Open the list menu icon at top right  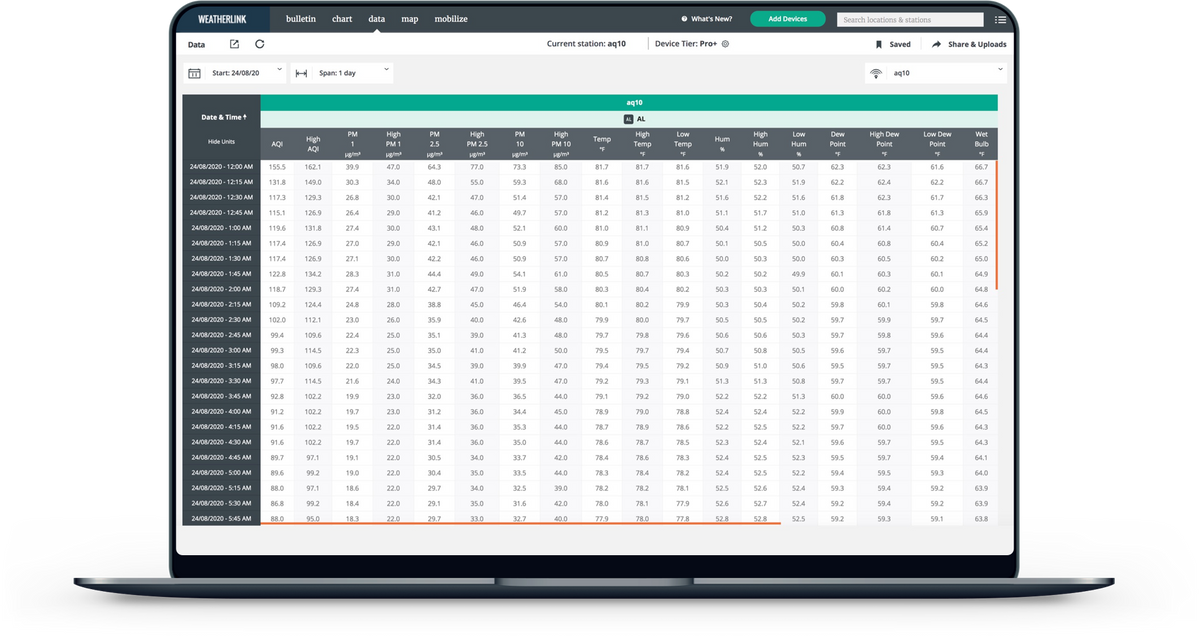click(1001, 19)
